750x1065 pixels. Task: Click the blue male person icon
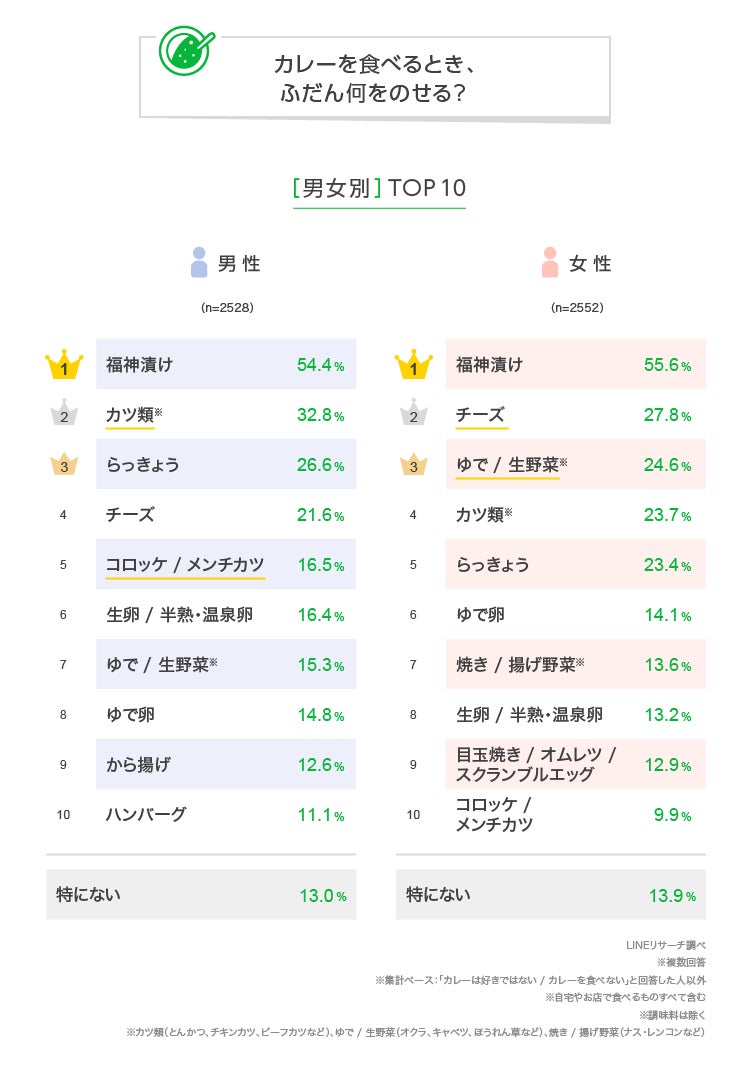pyautogui.click(x=199, y=263)
